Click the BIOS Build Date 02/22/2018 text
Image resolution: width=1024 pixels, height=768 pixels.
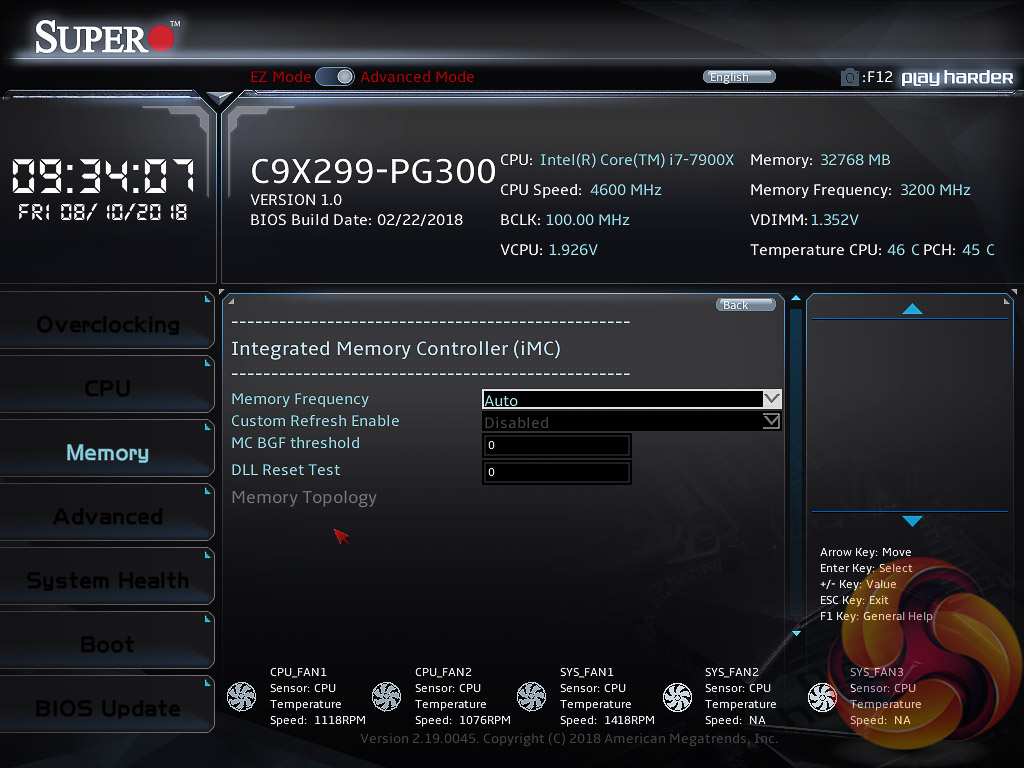pos(357,220)
